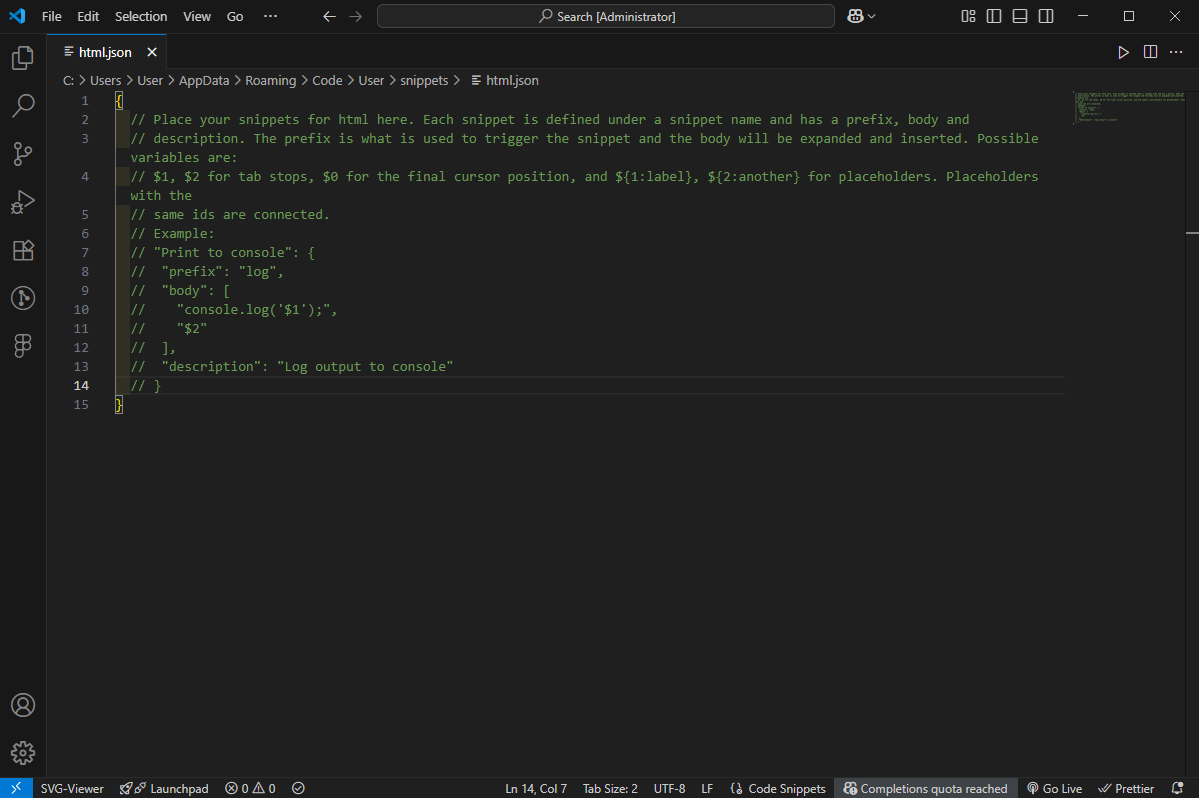The height and width of the screenshot is (798, 1199).
Task: Switch to the html.json editor tab
Action: coord(105,51)
